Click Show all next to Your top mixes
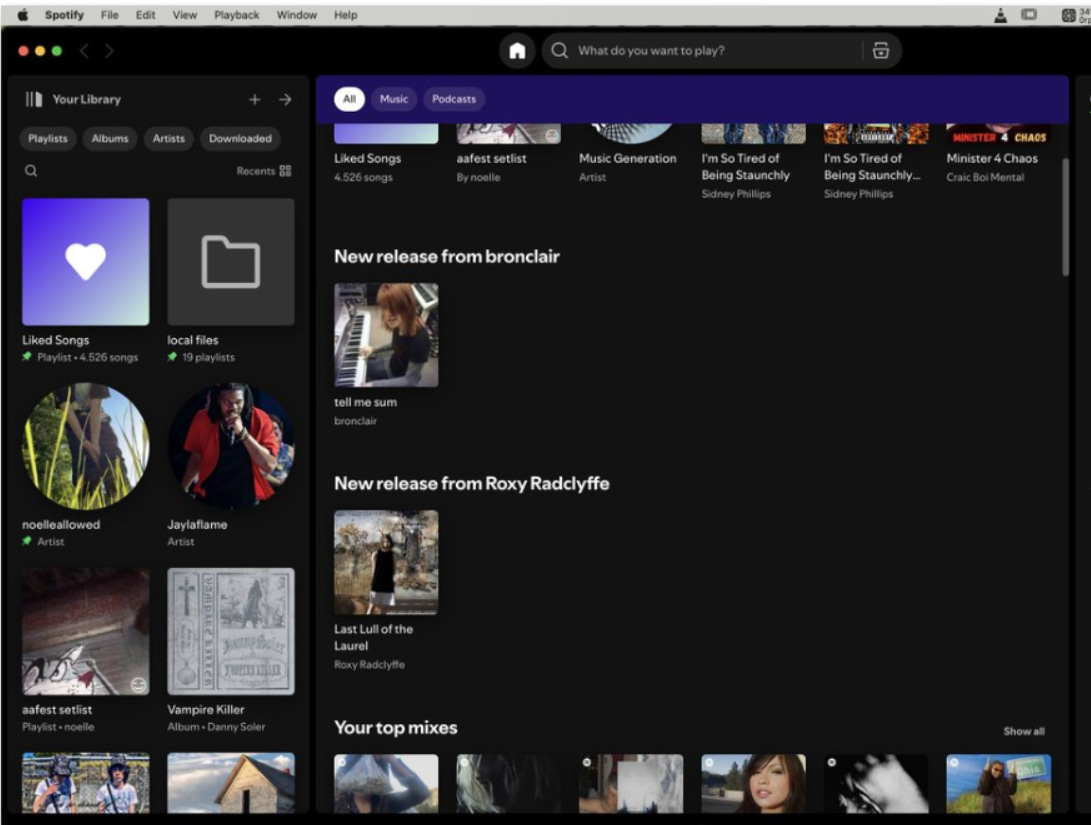 tap(1024, 731)
